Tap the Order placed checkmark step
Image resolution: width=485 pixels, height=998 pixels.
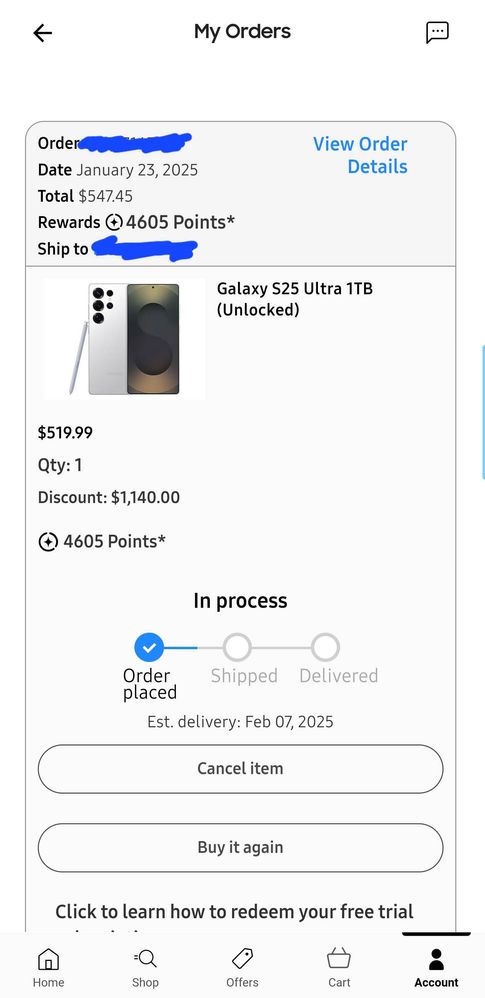149,648
